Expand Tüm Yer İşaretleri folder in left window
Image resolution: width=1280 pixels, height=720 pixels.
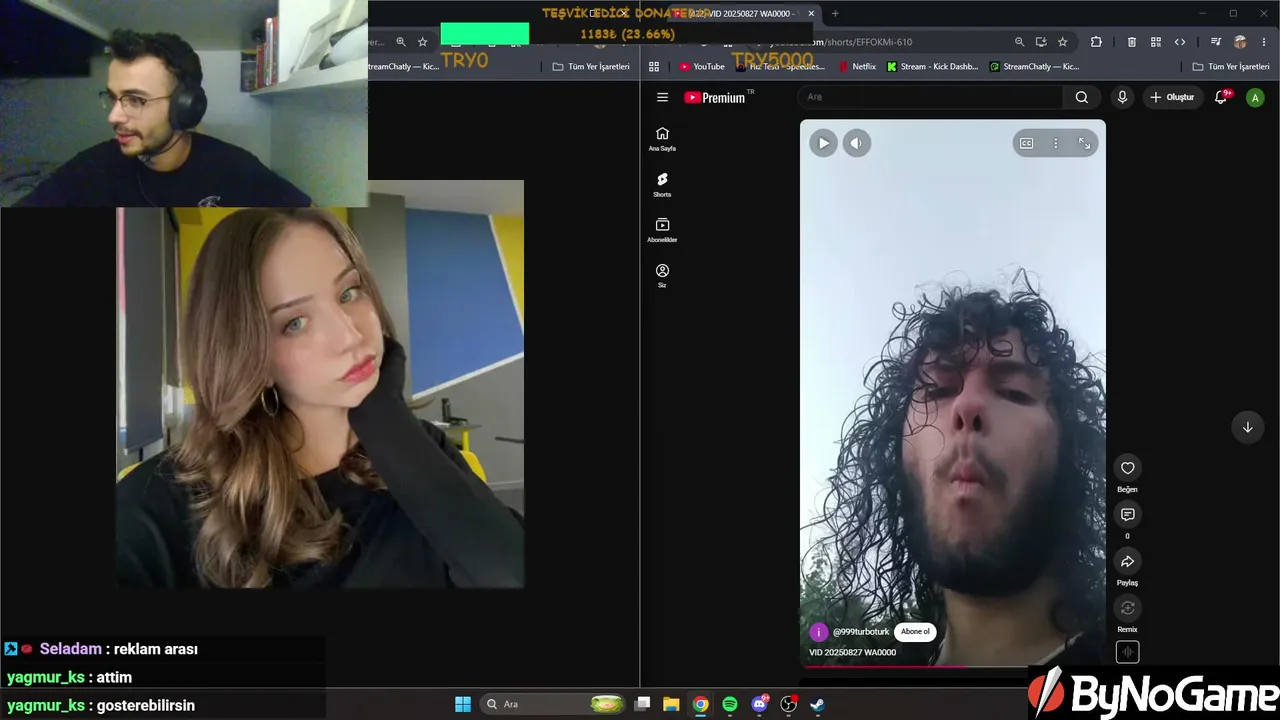[x=591, y=67]
